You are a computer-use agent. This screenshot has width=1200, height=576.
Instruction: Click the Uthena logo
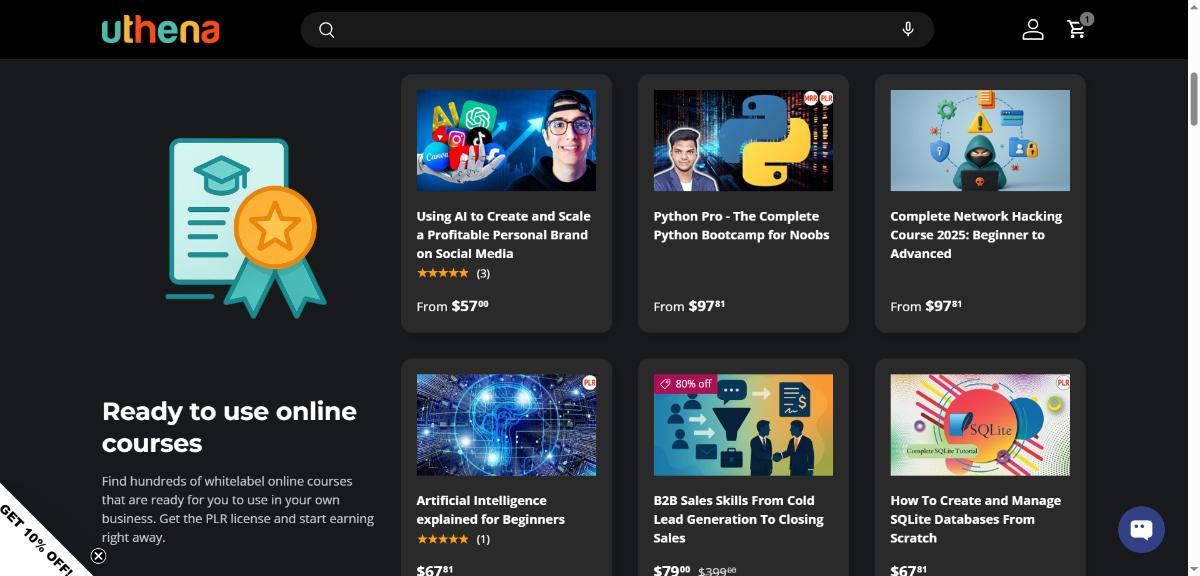(160, 30)
